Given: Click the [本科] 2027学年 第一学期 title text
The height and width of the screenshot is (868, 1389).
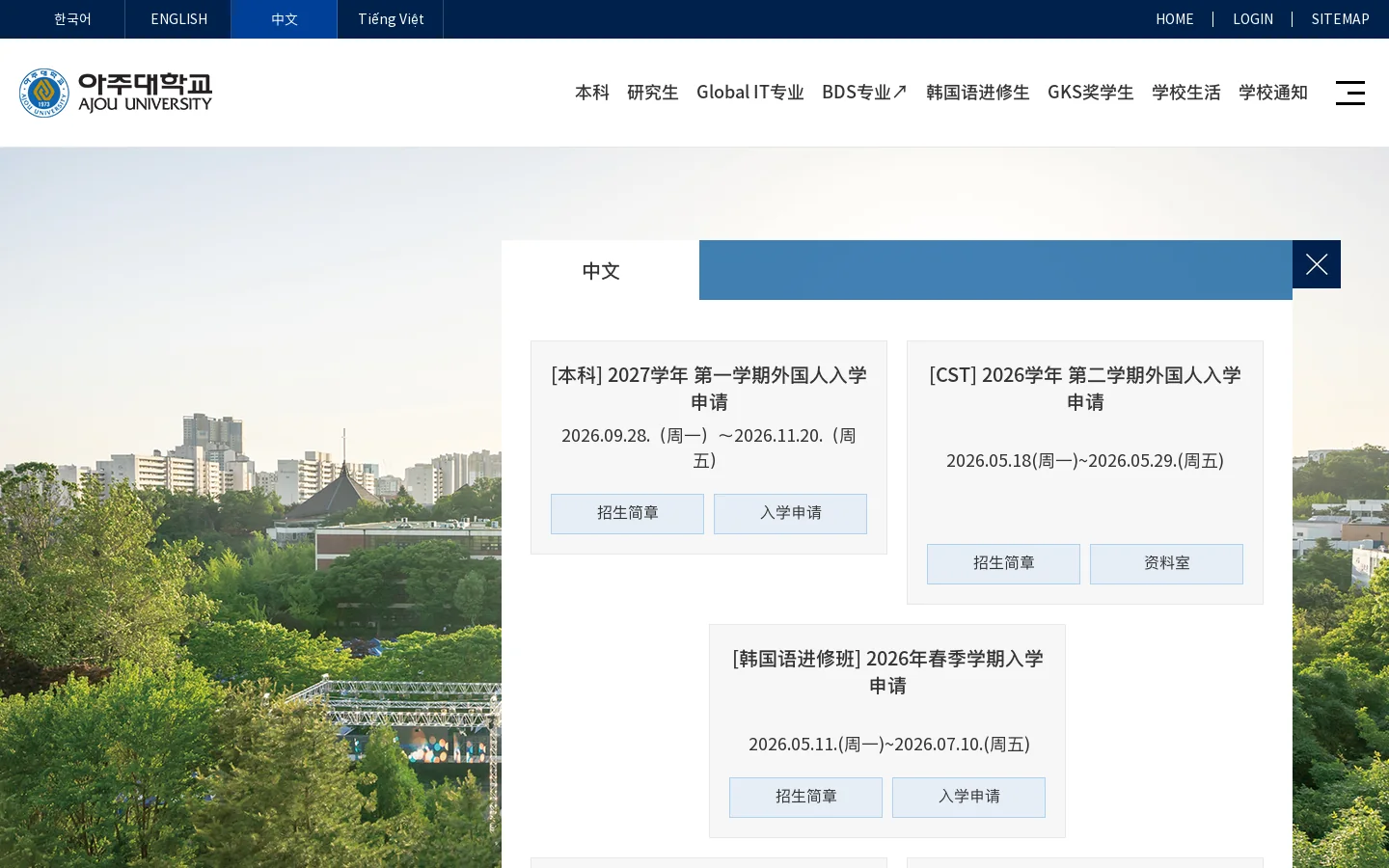Looking at the screenshot, I should coord(709,388).
